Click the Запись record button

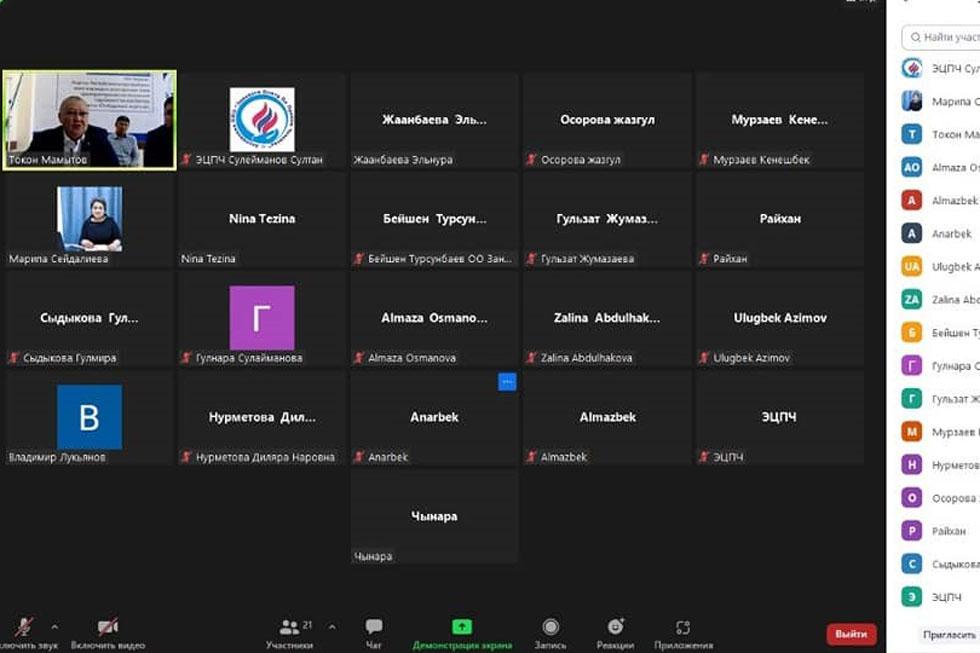pyautogui.click(x=550, y=632)
